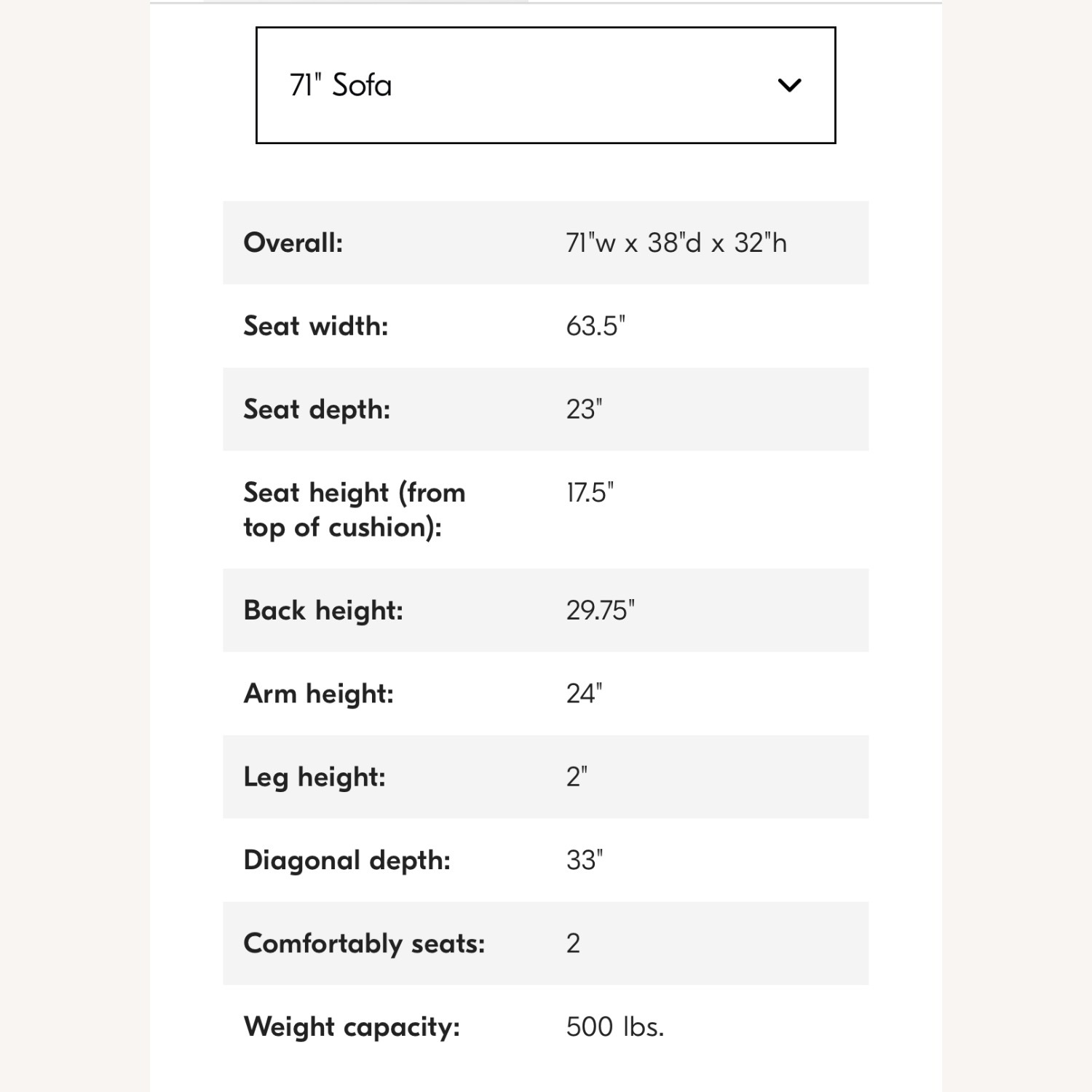Image resolution: width=1092 pixels, height=1092 pixels.
Task: Select the 500 lbs. weight capacity value
Action: coord(614,1026)
